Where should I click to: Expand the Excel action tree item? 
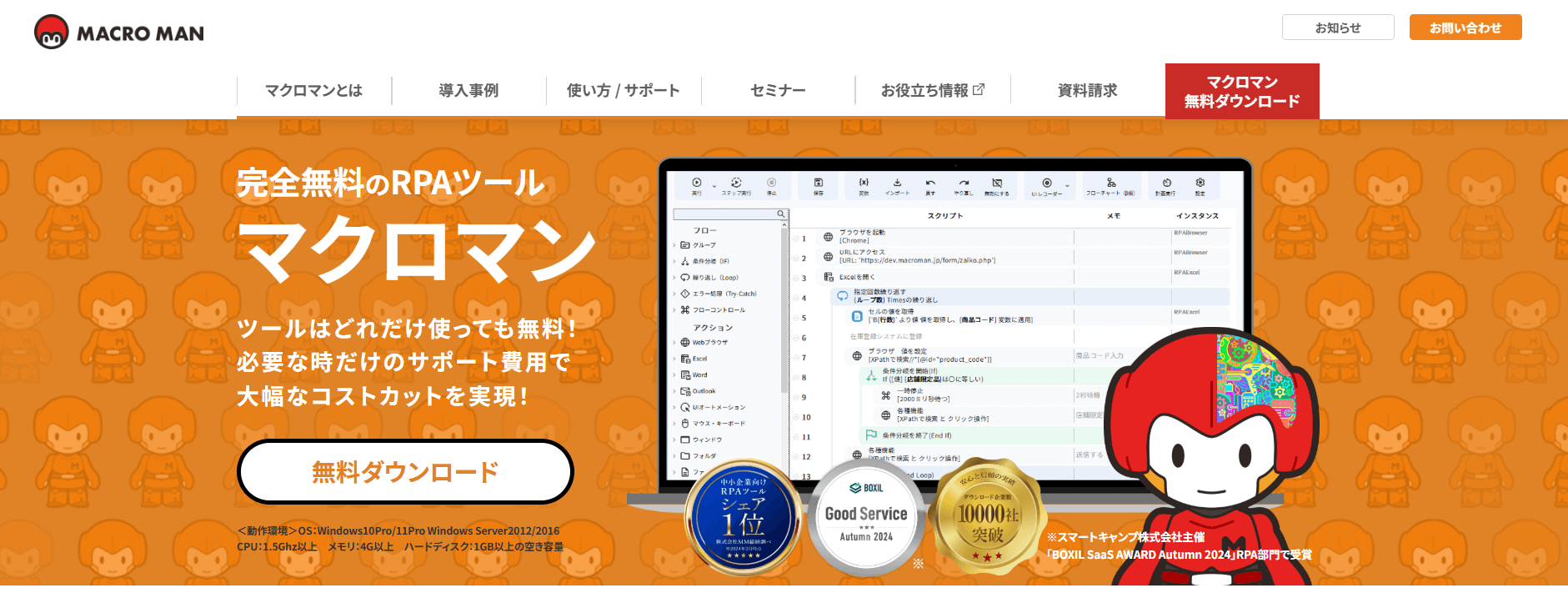[692, 359]
